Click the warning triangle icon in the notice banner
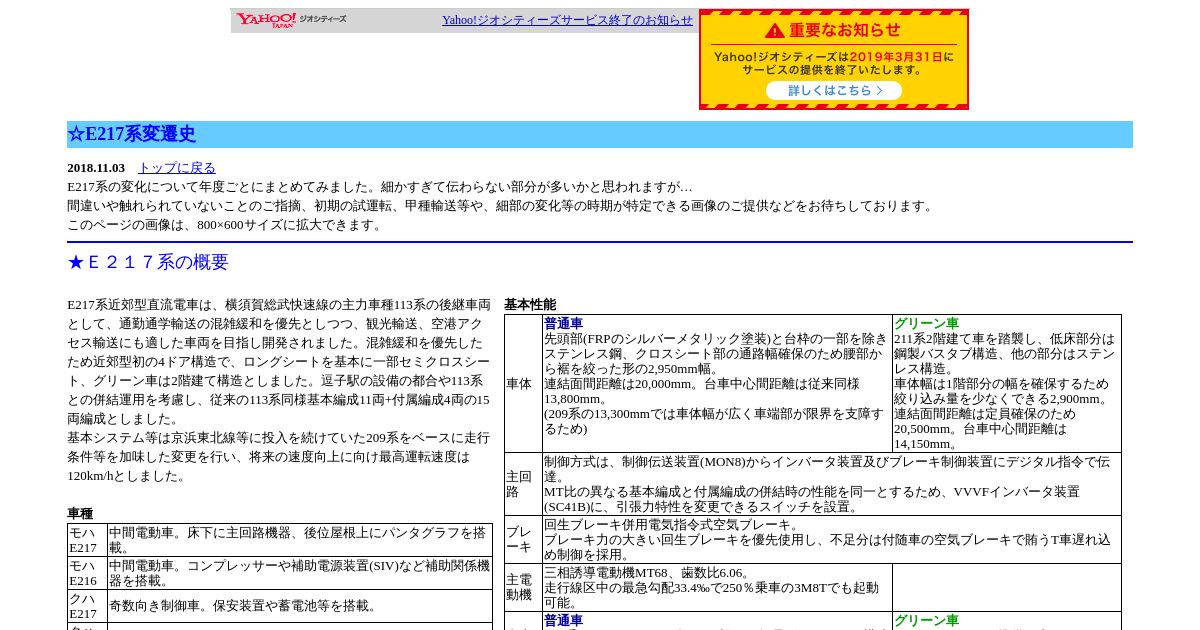1200x630 pixels. (776, 30)
